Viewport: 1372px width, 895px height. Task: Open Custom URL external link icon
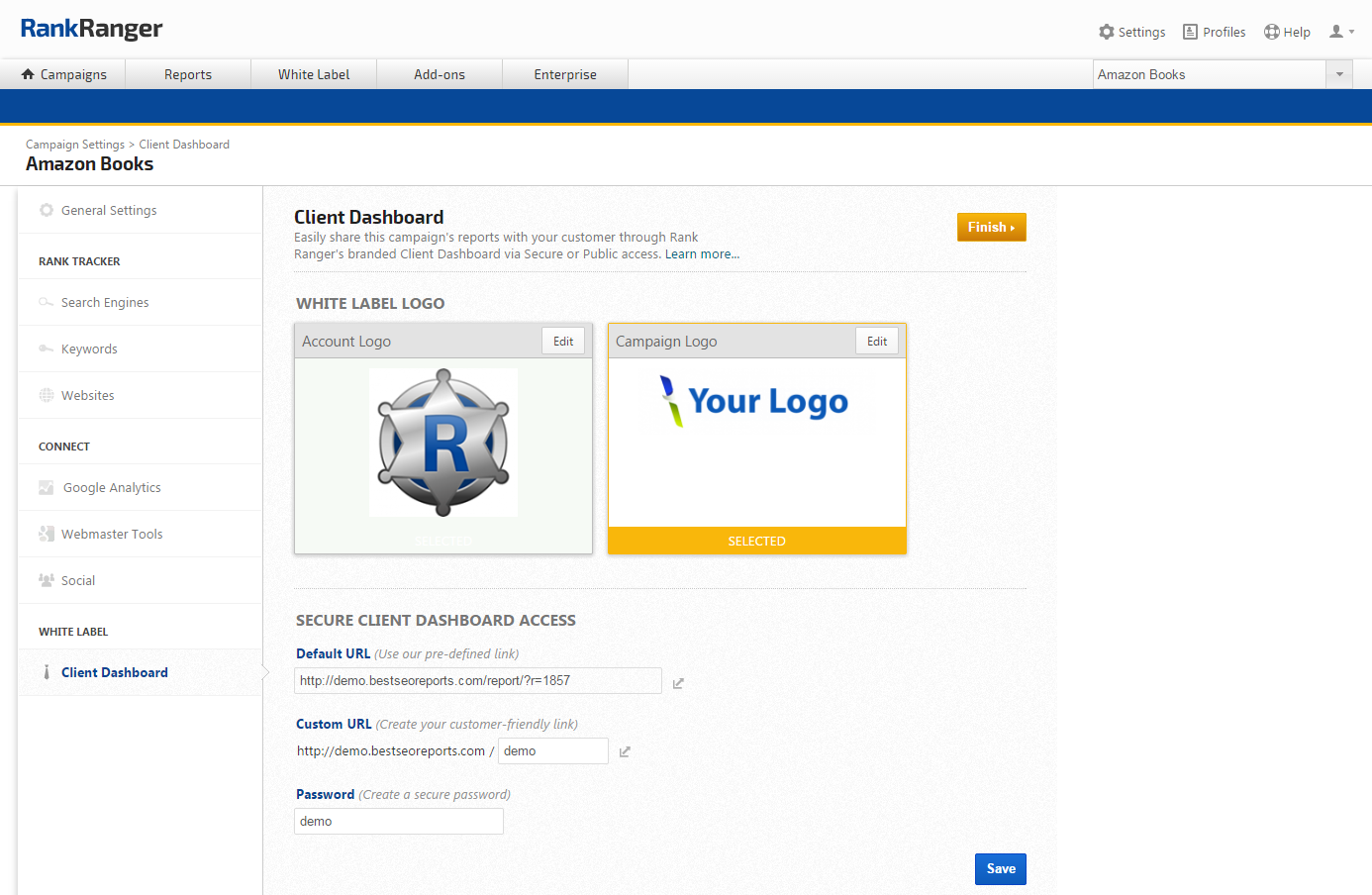coord(625,752)
